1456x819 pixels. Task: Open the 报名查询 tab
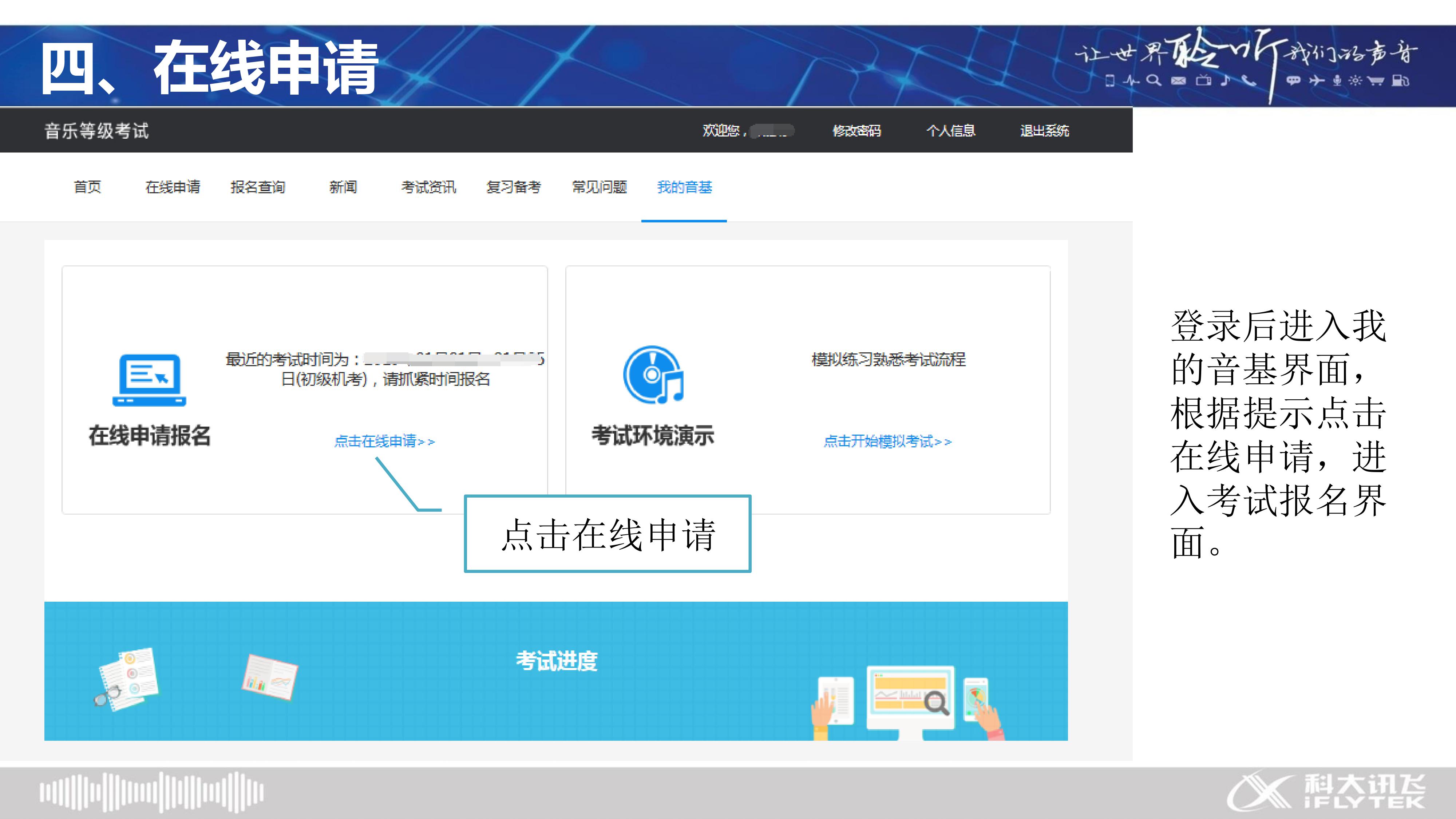(x=258, y=187)
